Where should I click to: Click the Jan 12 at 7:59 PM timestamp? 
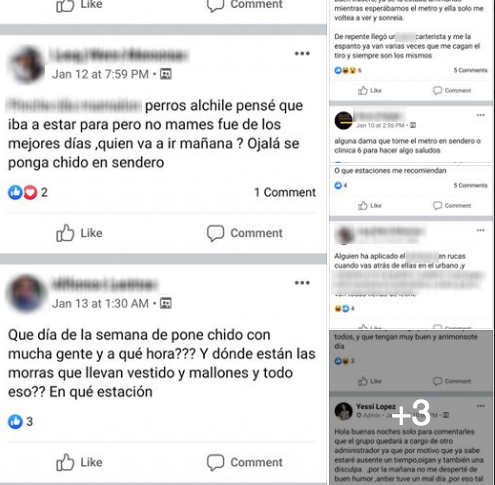click(100, 74)
